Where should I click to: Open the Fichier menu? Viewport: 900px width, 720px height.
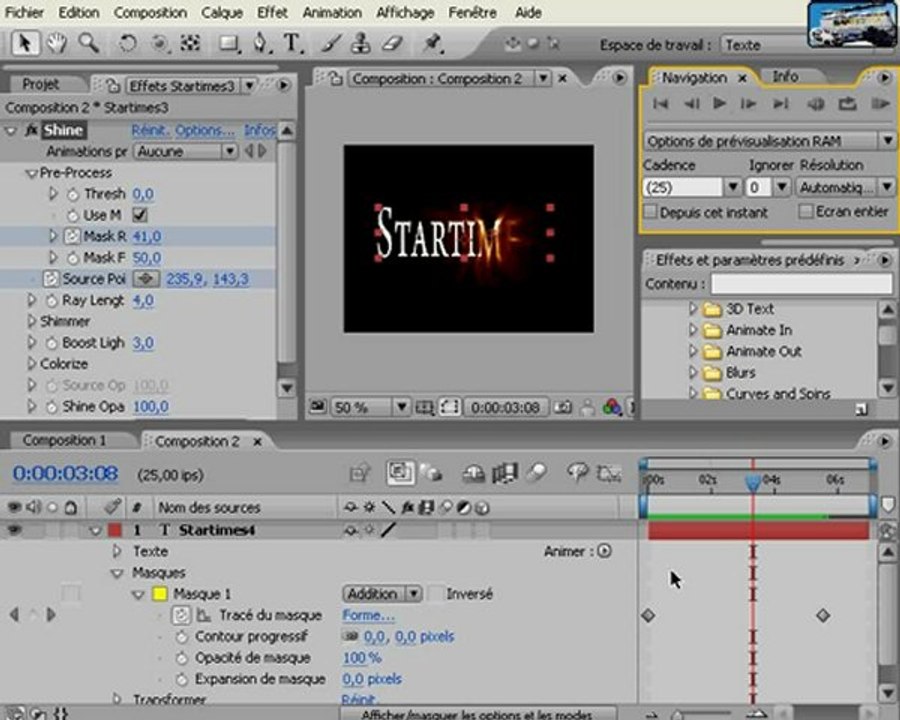(x=24, y=12)
